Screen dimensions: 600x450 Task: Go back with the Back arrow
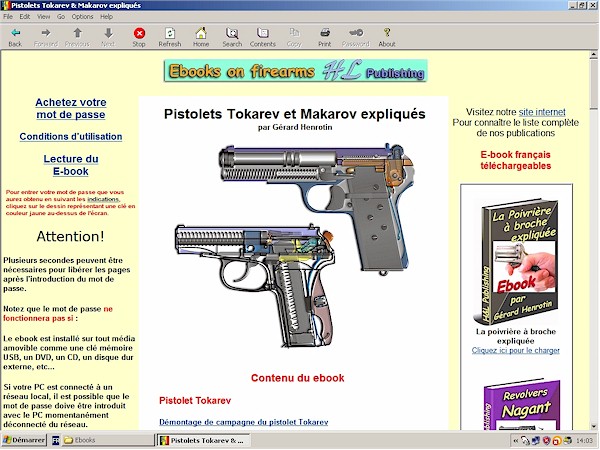(15, 37)
